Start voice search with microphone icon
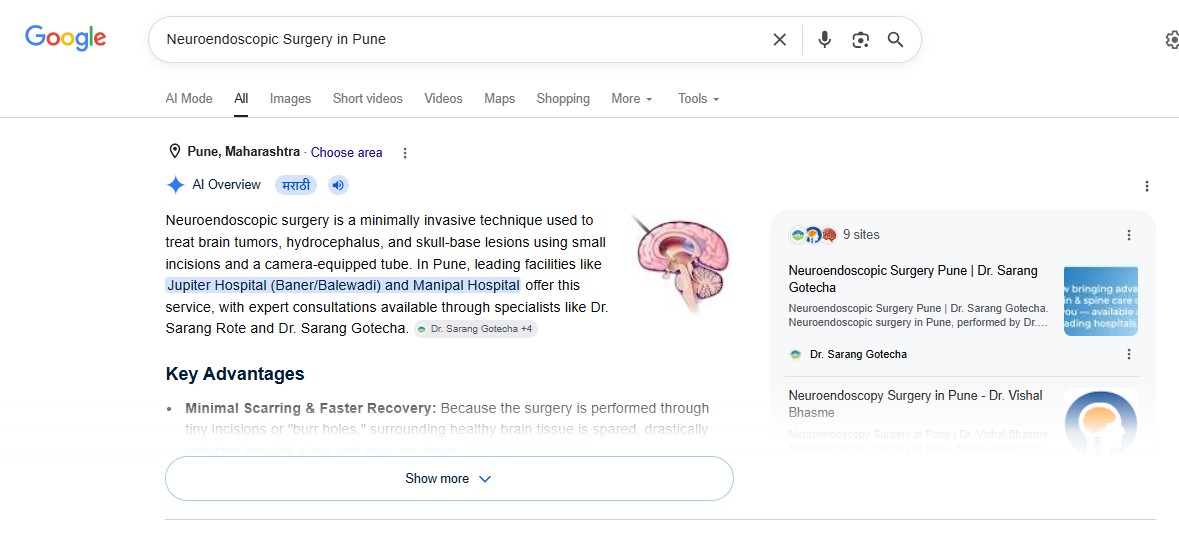The height and width of the screenshot is (542, 1179). [825, 40]
